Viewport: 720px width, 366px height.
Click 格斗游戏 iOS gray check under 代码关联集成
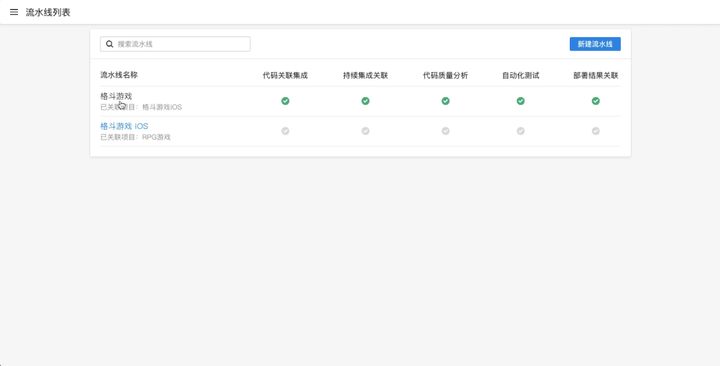285,131
